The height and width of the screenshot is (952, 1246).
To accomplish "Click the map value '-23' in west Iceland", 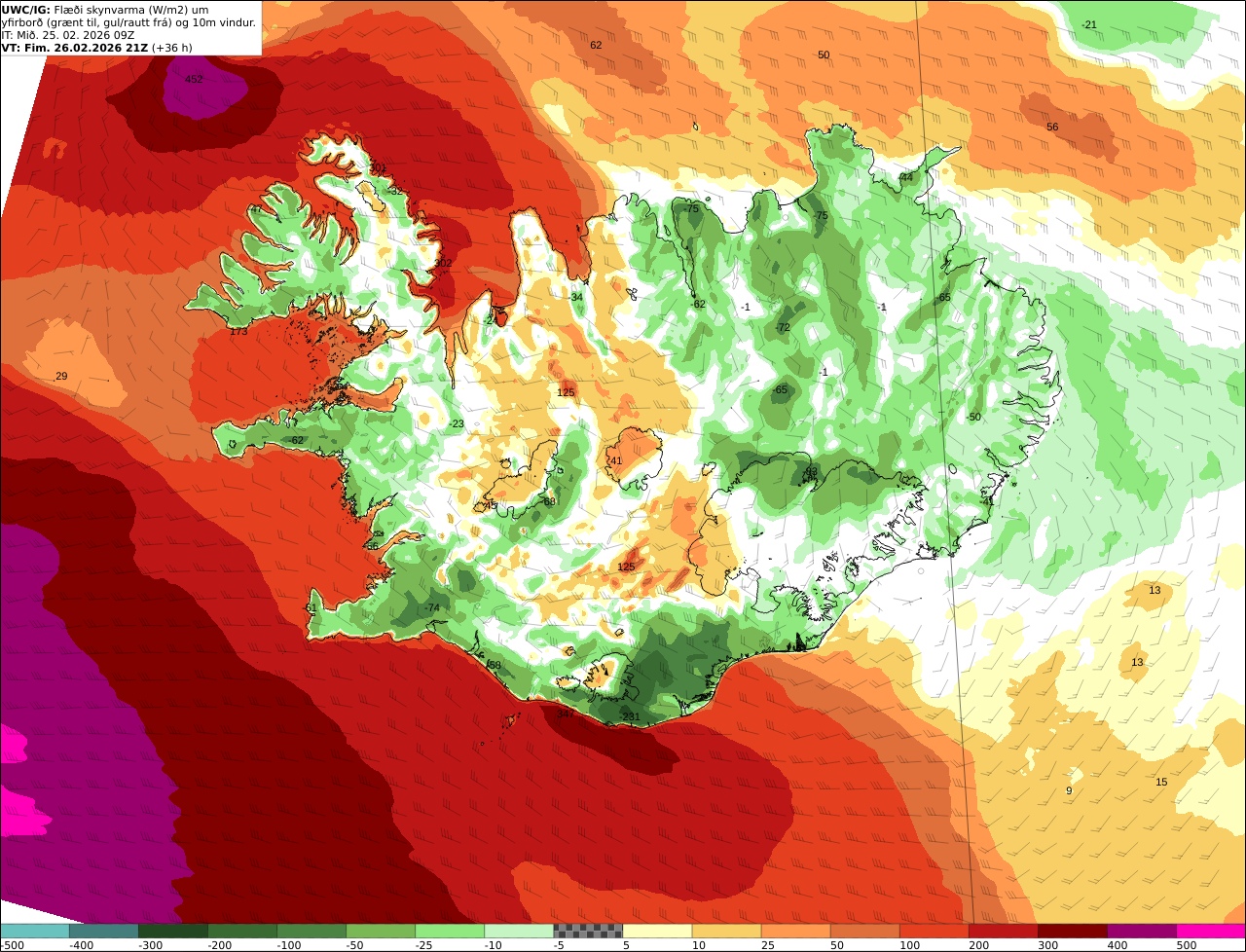I will [457, 423].
